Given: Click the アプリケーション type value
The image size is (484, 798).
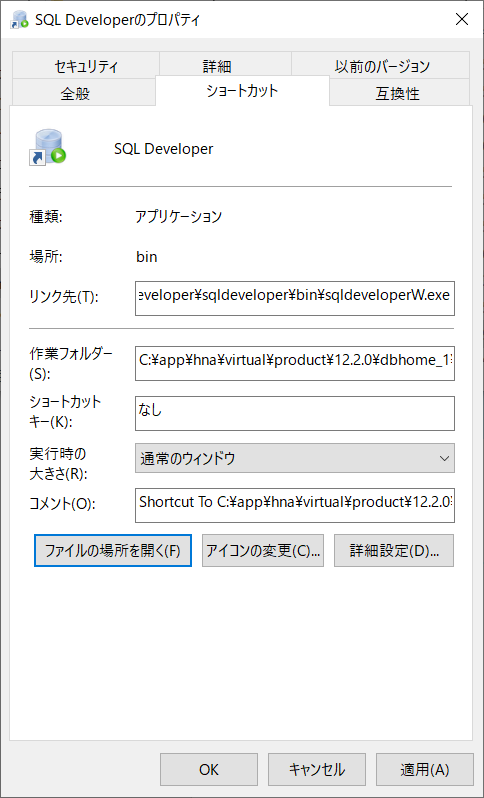Looking at the screenshot, I should [179, 217].
